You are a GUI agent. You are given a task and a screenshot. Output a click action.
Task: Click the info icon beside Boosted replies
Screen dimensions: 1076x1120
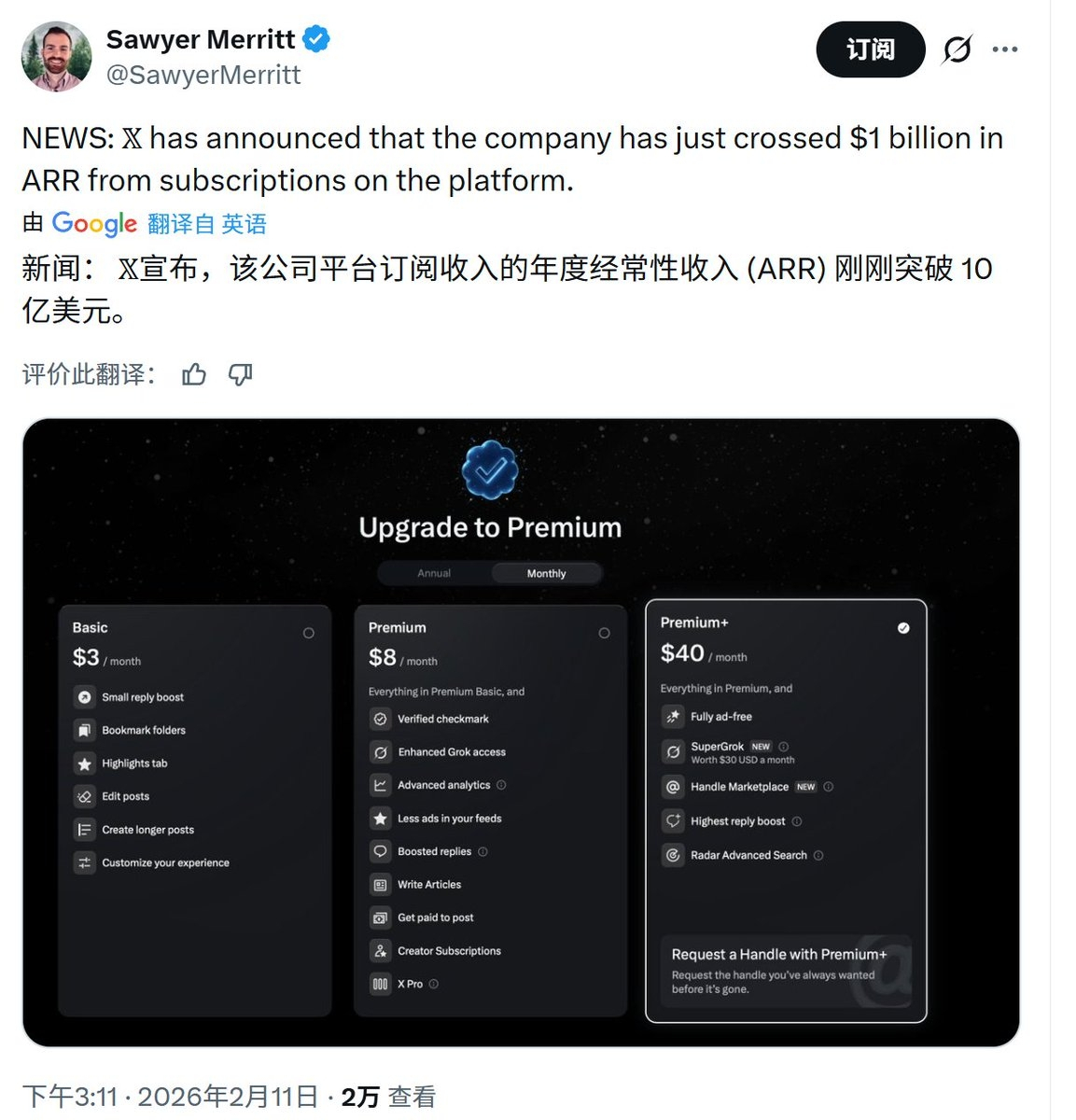pyautogui.click(x=482, y=851)
